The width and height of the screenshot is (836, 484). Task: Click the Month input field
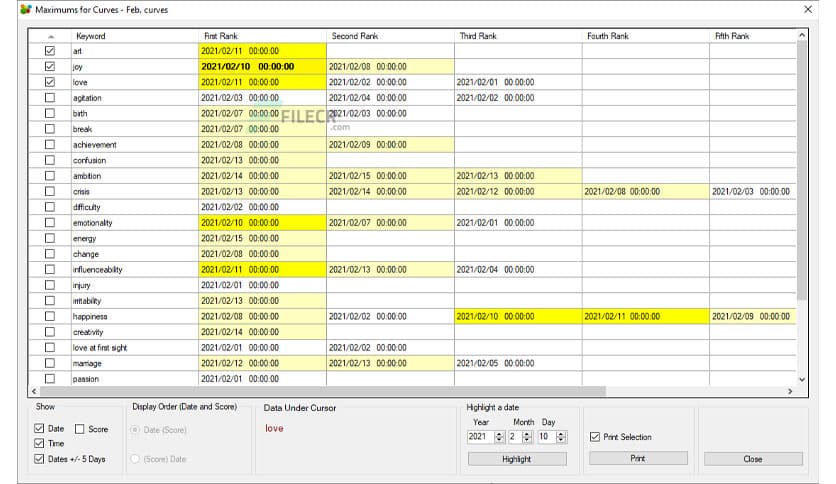click(x=515, y=437)
